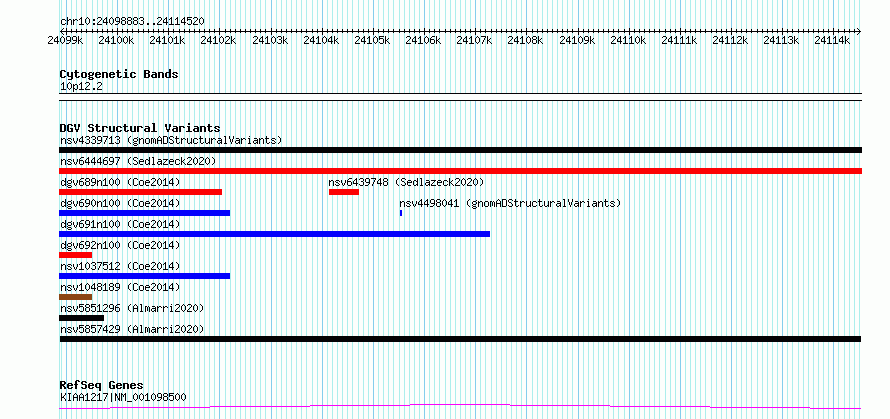890x419 pixels.
Task: Click the 24108k ruler tick label
Action: [x=526, y=40]
